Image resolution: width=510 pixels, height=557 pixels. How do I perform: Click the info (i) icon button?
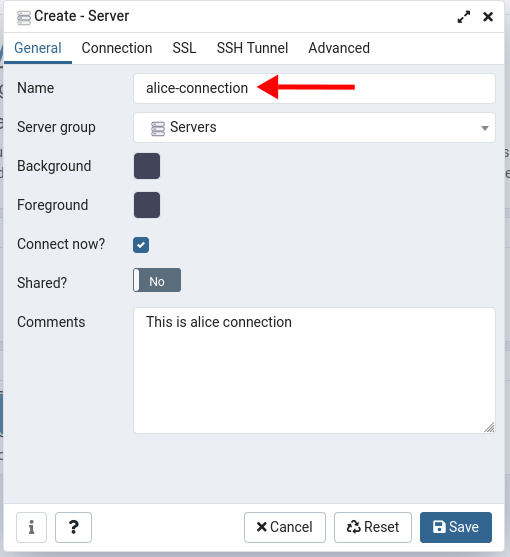tap(31, 527)
